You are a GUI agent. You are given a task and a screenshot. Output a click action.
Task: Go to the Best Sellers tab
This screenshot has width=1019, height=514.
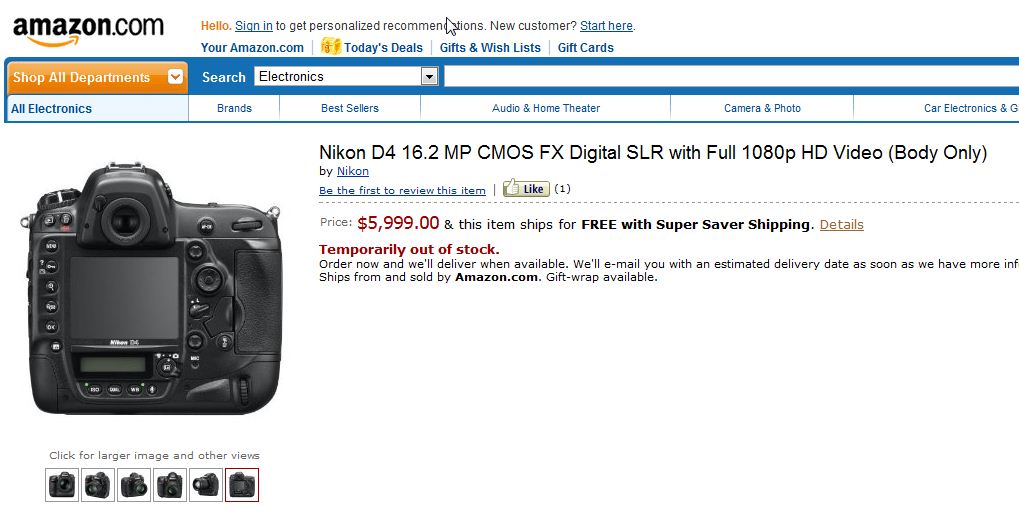tap(350, 109)
